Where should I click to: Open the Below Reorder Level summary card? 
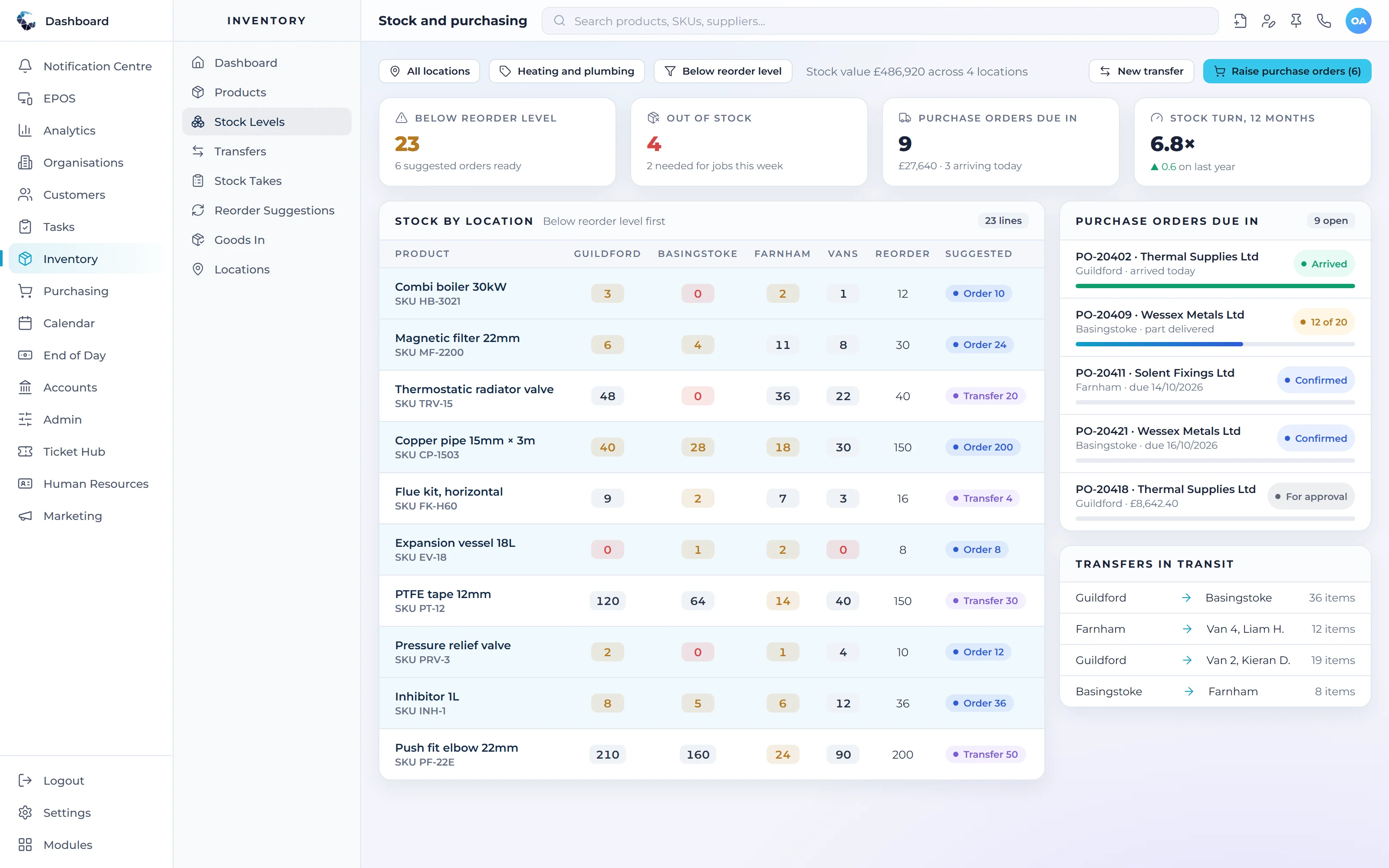point(497,142)
